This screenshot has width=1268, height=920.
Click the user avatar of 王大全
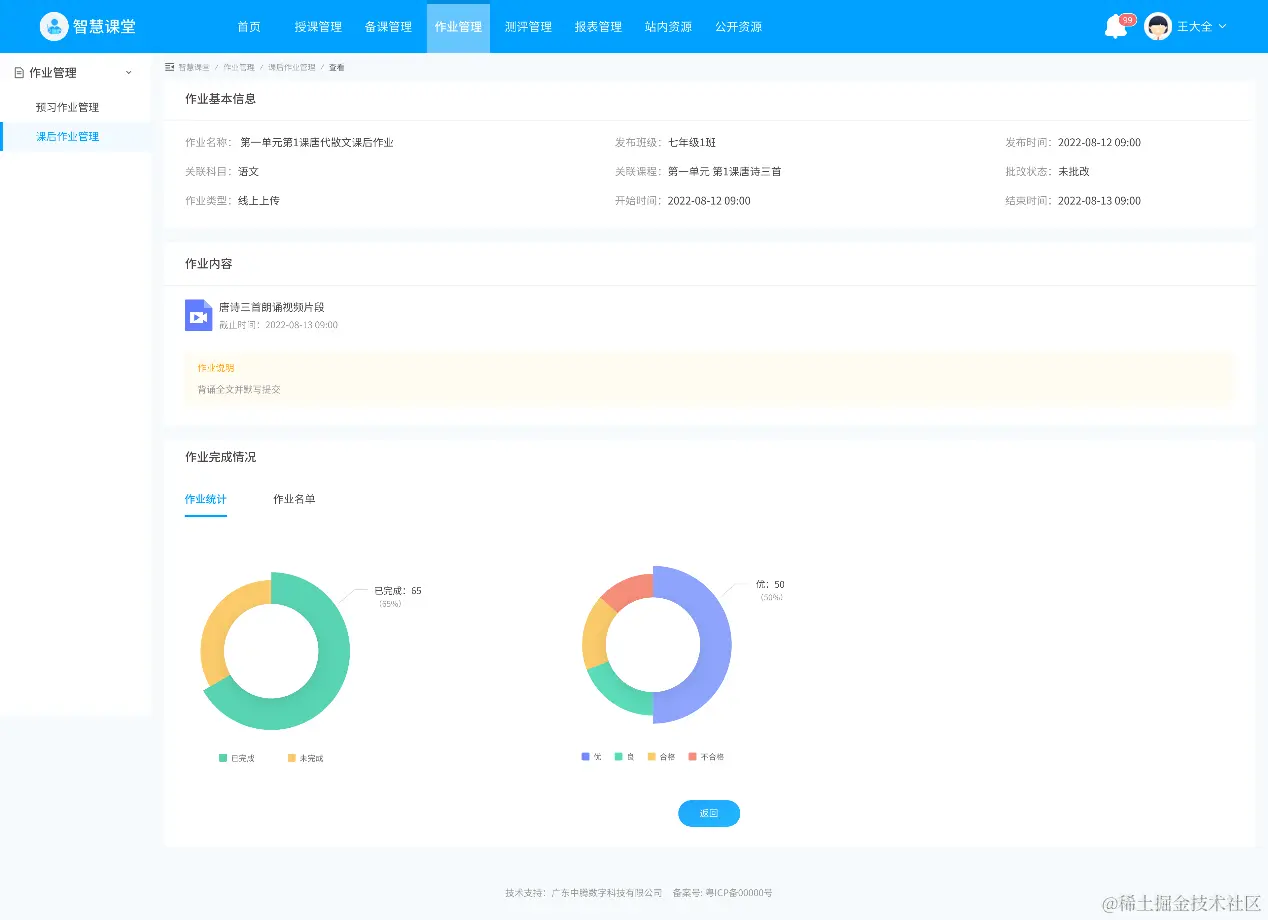1158,27
